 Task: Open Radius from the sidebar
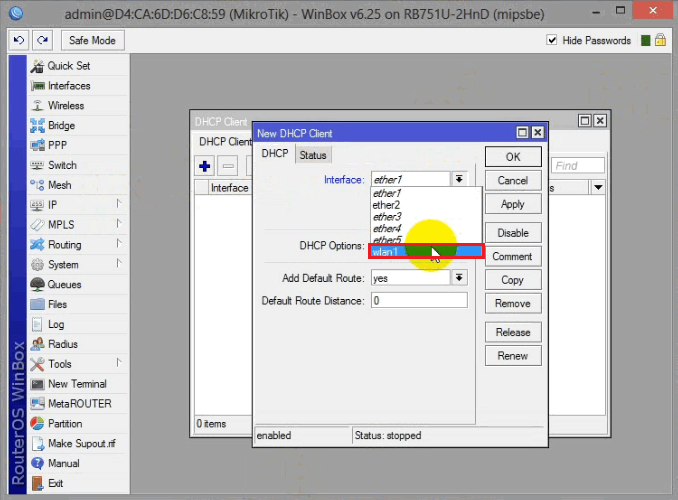coord(79,344)
